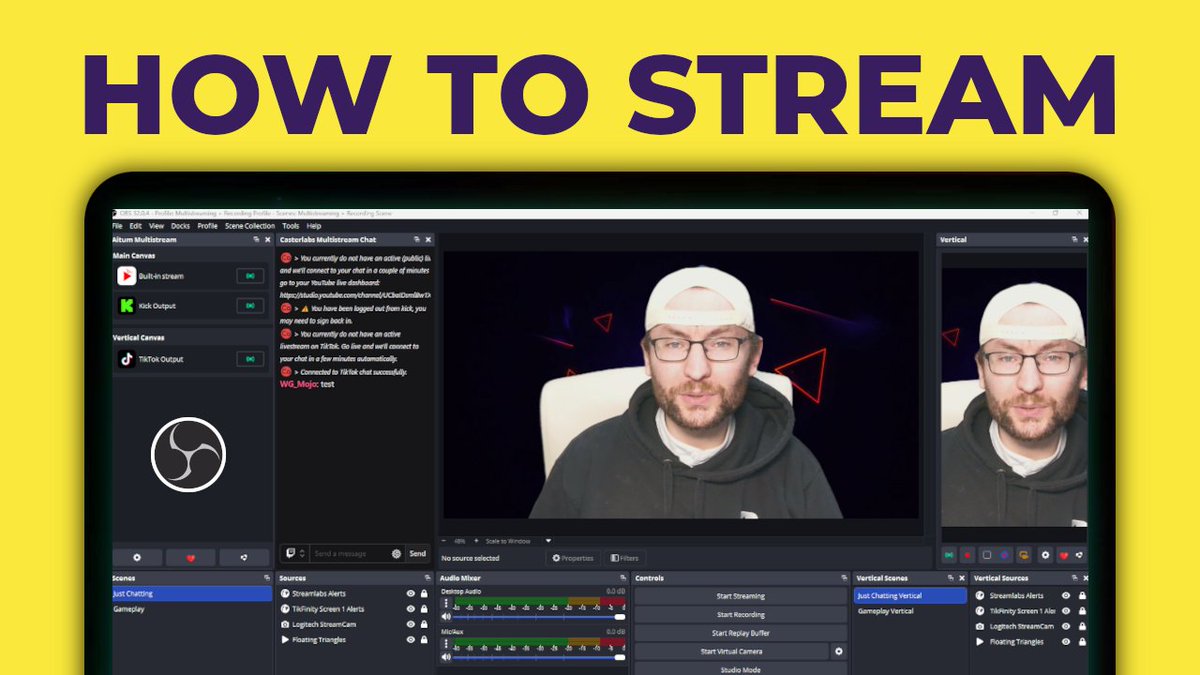Float the Casterlabs Multistream Chat dock

click(x=417, y=240)
